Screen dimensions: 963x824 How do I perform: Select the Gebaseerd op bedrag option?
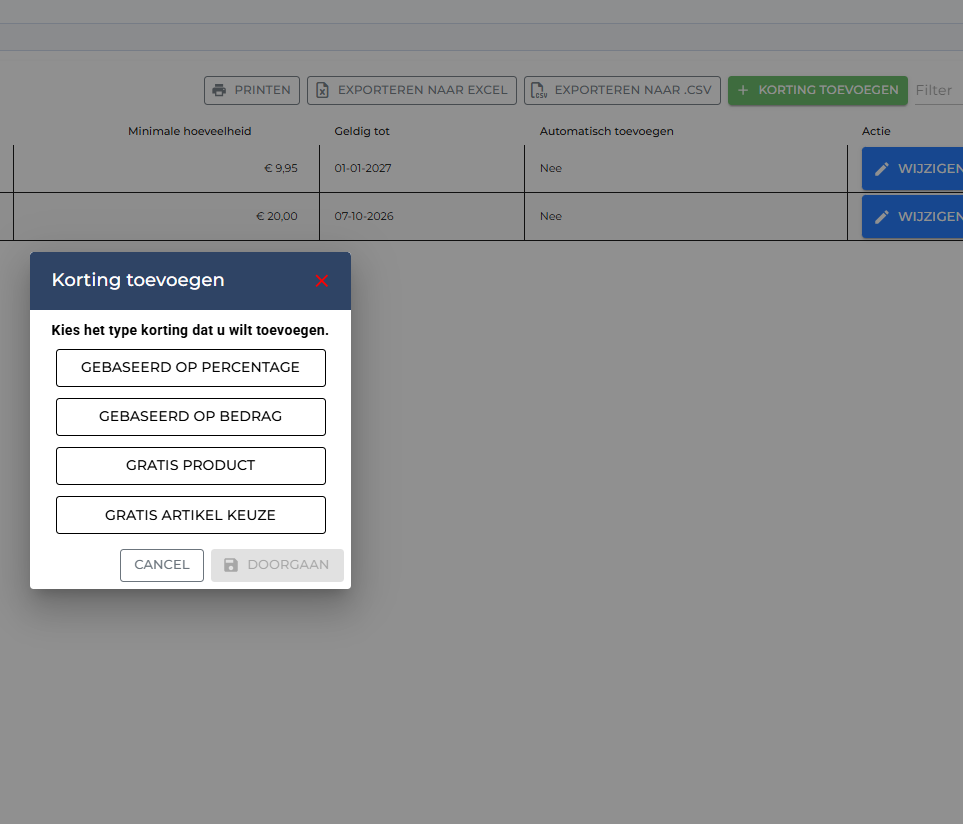tap(190, 416)
